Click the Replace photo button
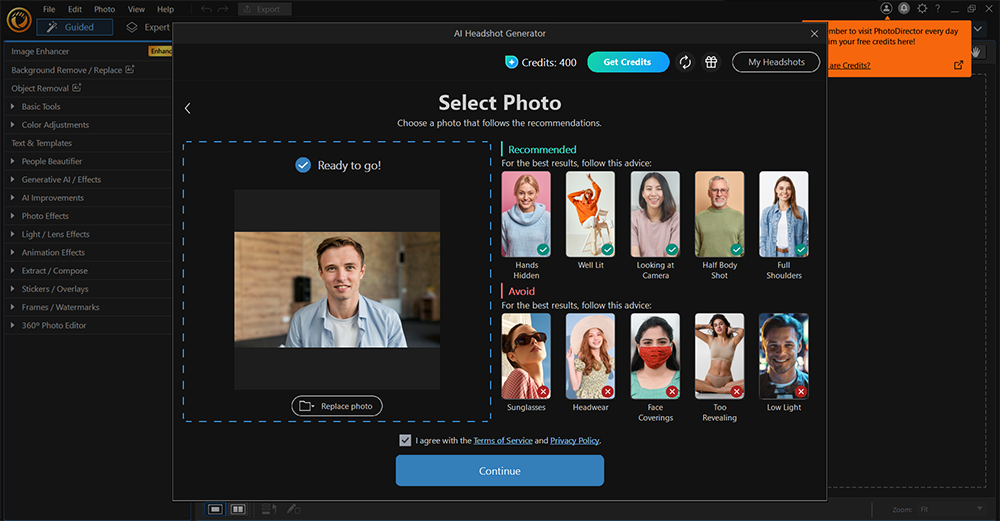Viewport: 1000px width, 521px height. pyautogui.click(x=337, y=406)
